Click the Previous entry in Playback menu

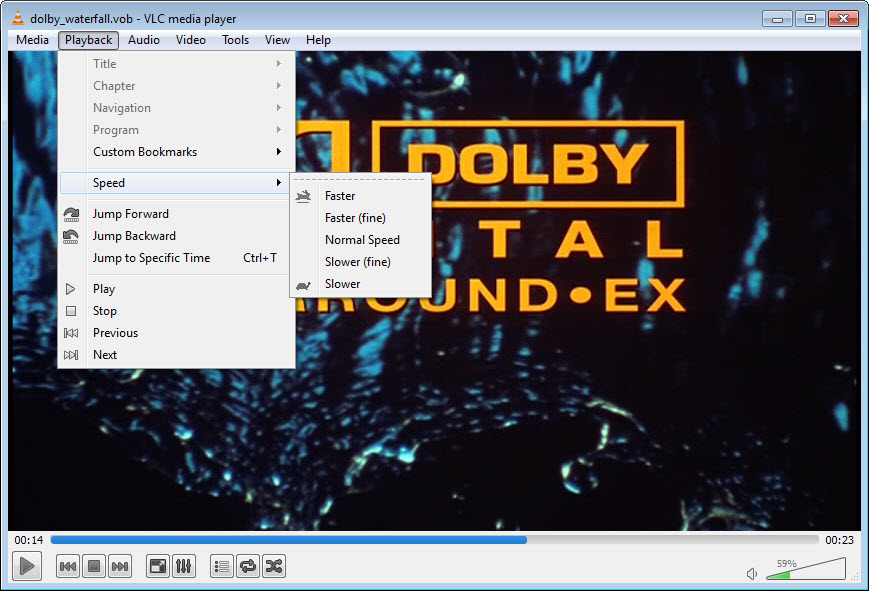click(176, 333)
